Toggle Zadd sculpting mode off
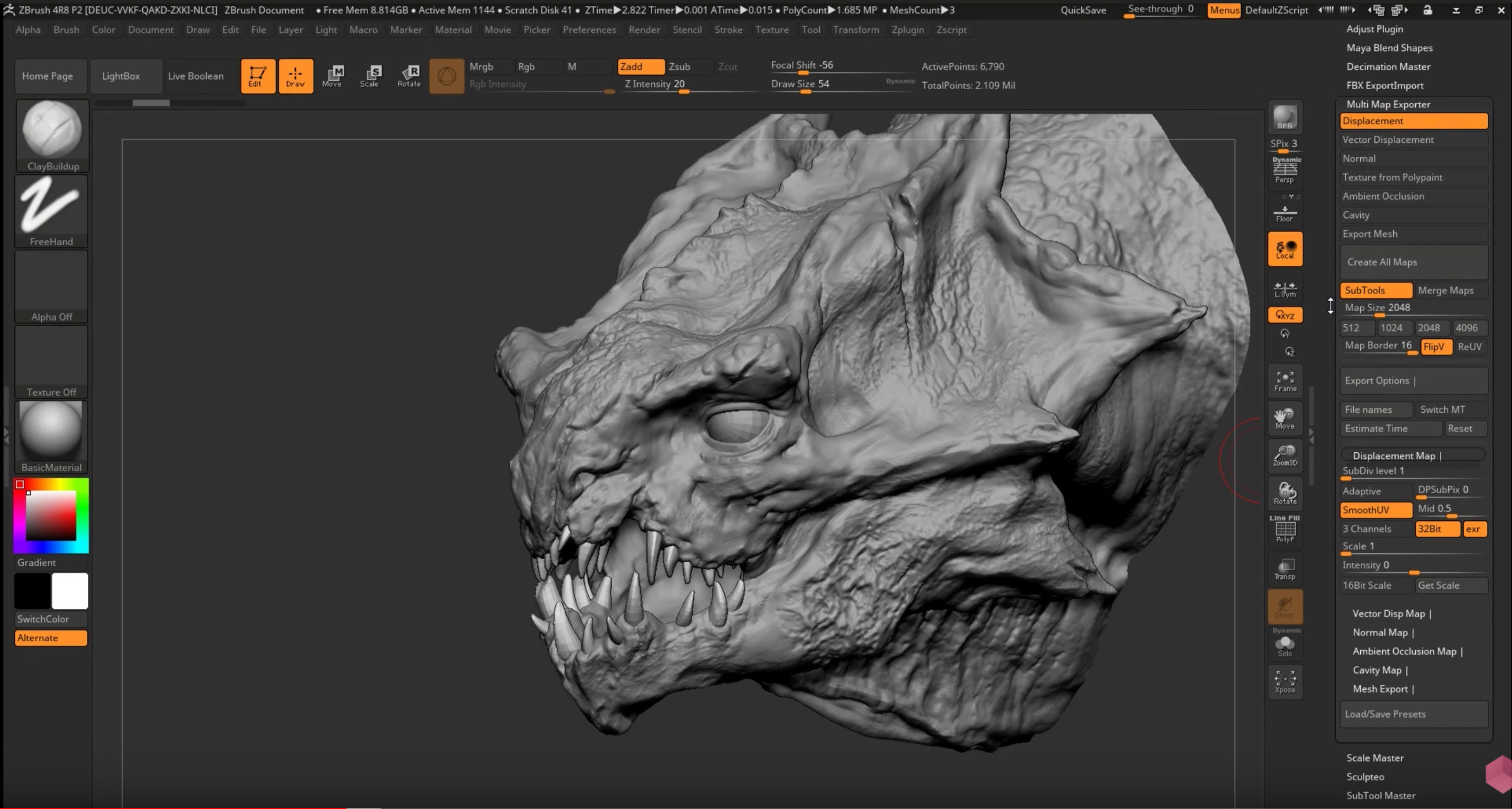Image resolution: width=1512 pixels, height=809 pixels. [640, 67]
